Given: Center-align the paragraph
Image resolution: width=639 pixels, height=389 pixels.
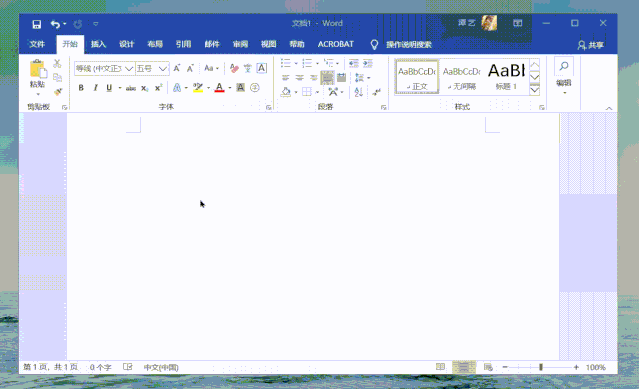Looking at the screenshot, I should [x=300, y=77].
